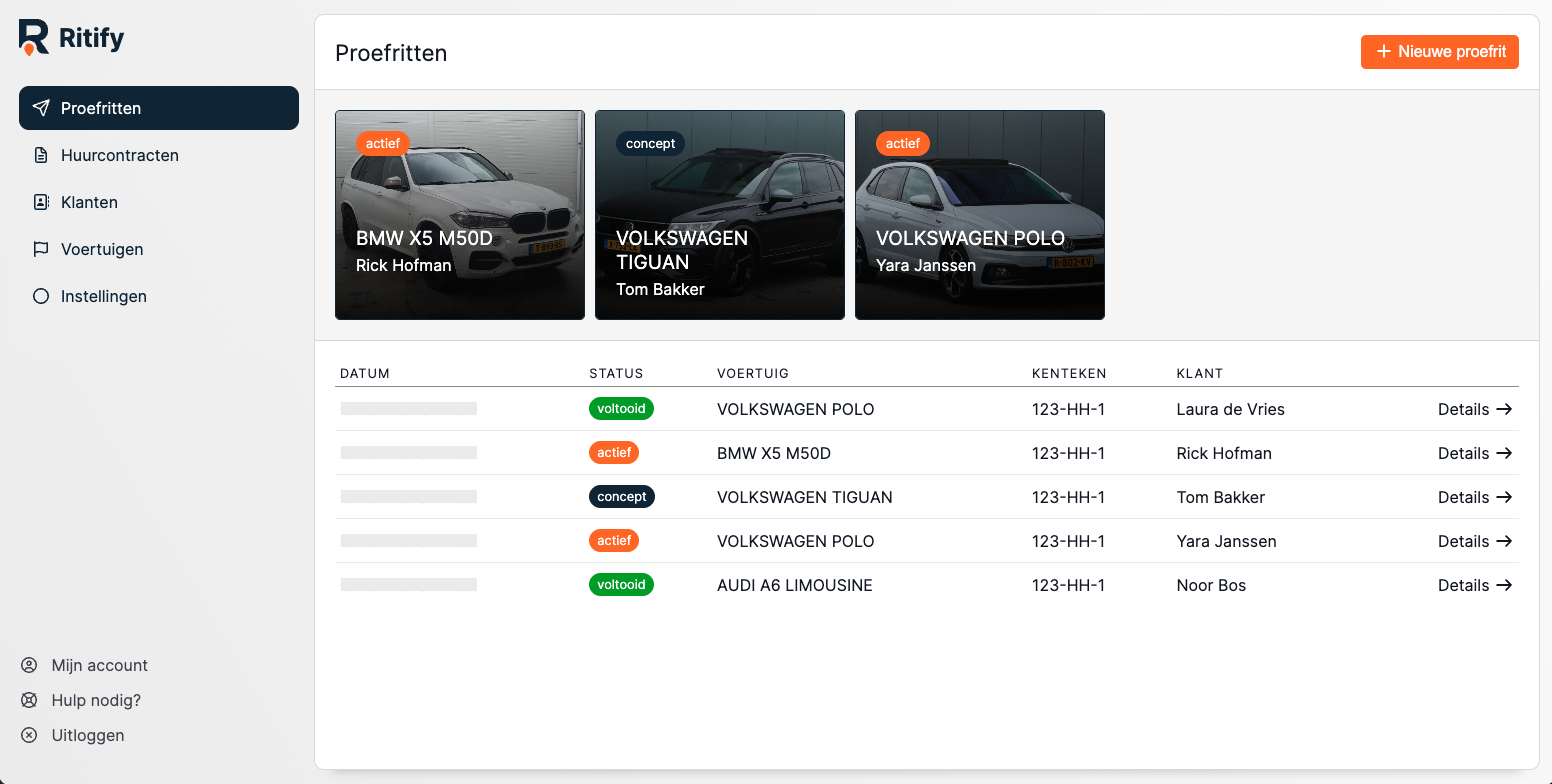
Task: Click the Hulp nodig lifebuoy icon
Action: [x=29, y=700]
